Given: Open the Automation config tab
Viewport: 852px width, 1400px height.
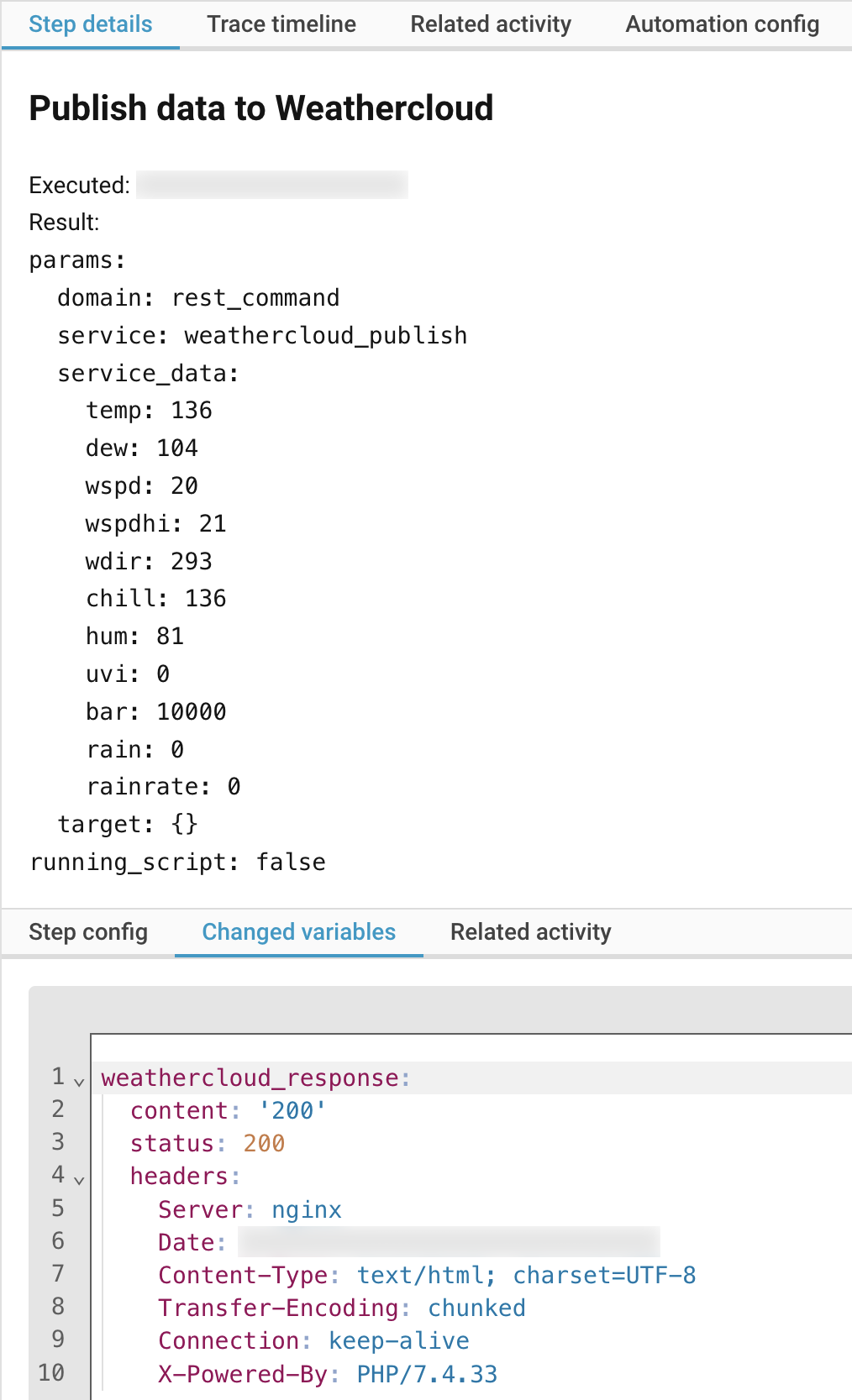Looking at the screenshot, I should click(723, 24).
